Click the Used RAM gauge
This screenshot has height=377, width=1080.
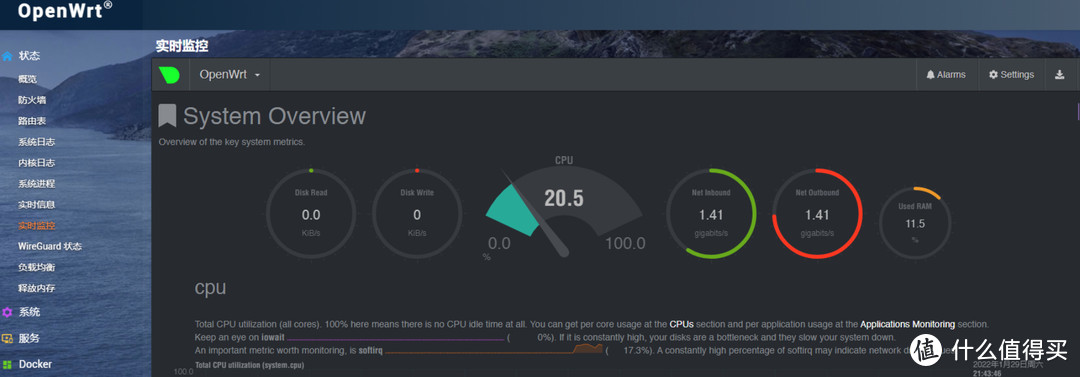(x=915, y=223)
